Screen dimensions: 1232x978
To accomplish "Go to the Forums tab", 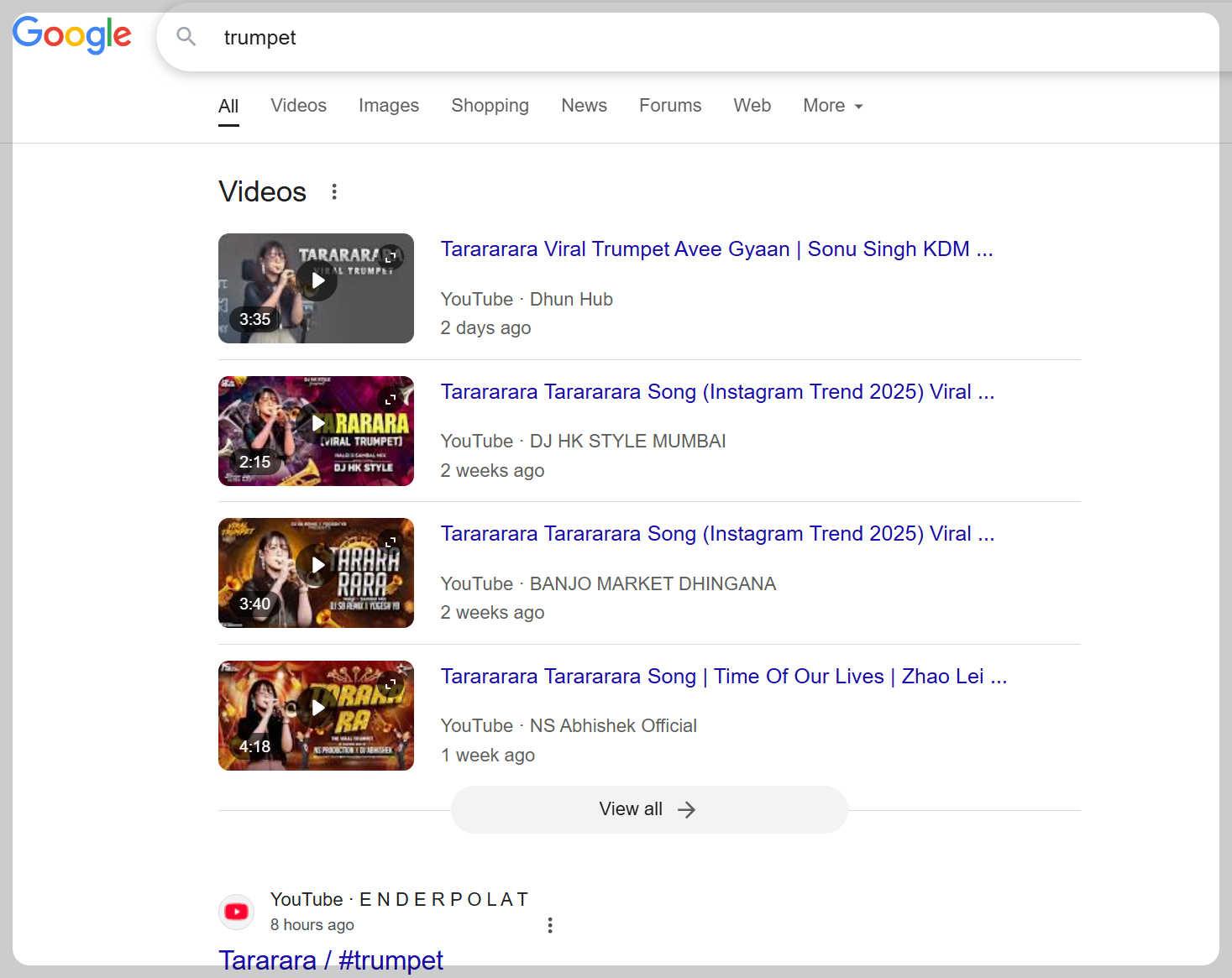I will pyautogui.click(x=670, y=106).
